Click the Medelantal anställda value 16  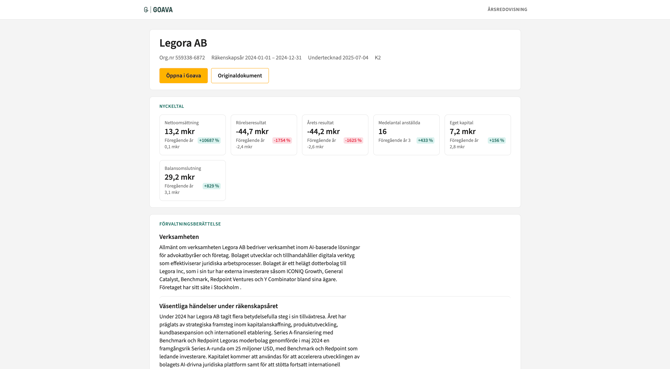(x=382, y=132)
